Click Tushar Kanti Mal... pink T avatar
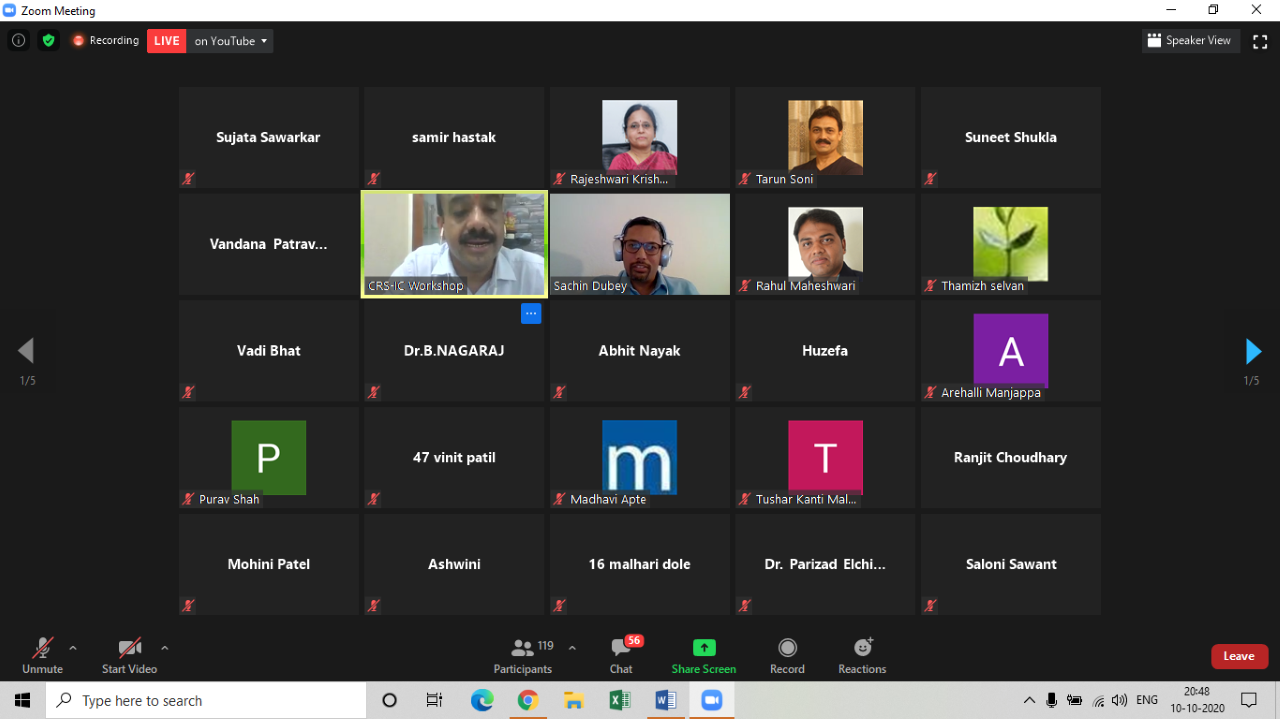This screenshot has width=1280, height=719. pos(825,457)
